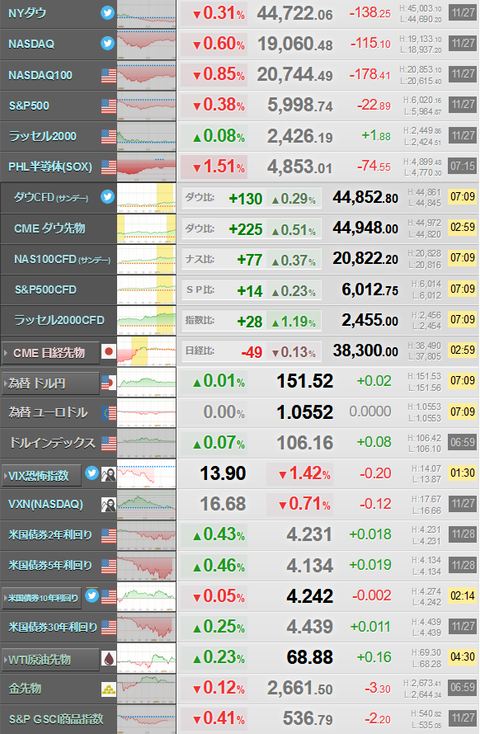Expand the CME 日経先物 button
The height and width of the screenshot is (734, 480).
click(x=51, y=352)
